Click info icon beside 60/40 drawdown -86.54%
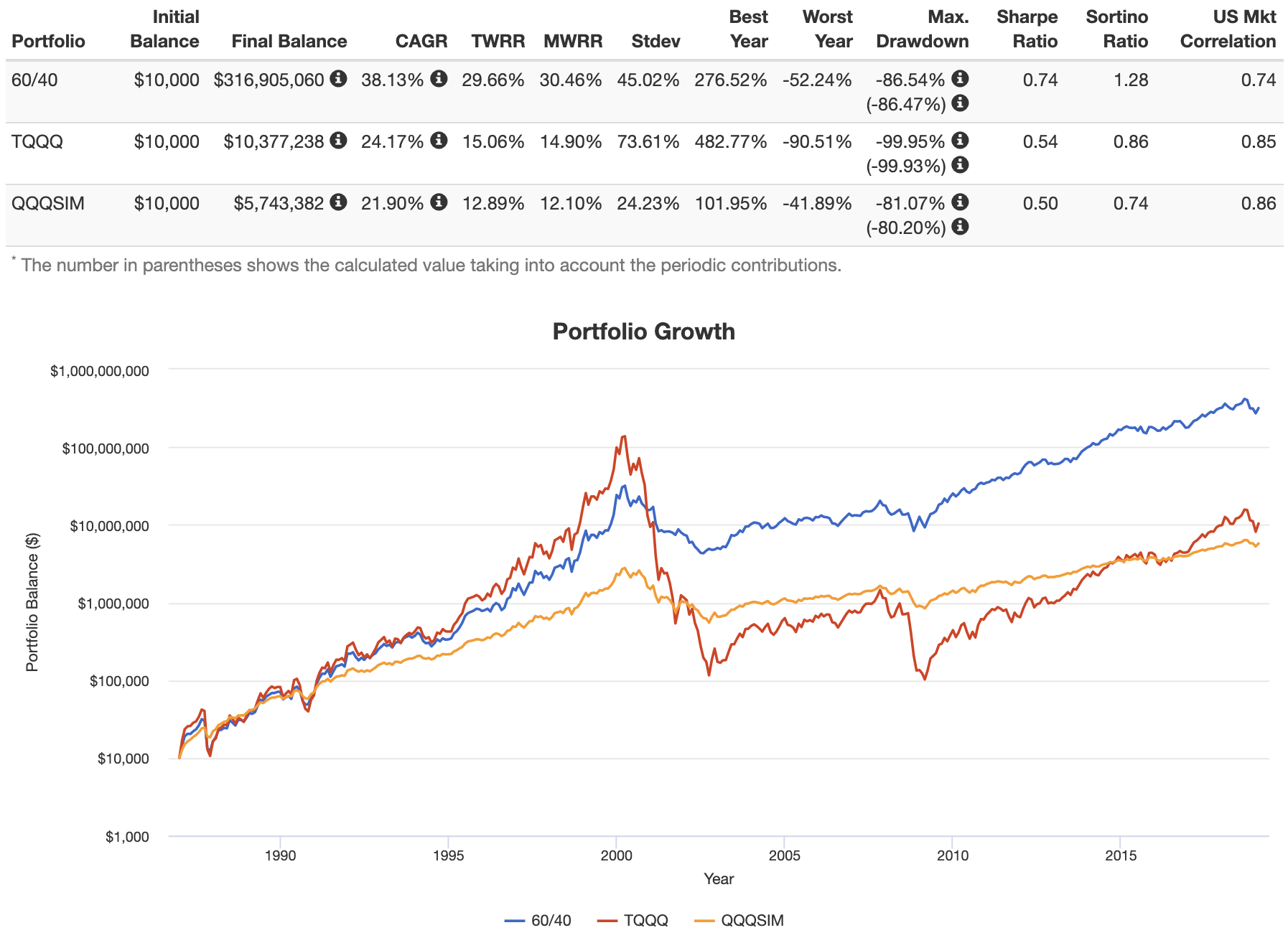 coord(960,78)
